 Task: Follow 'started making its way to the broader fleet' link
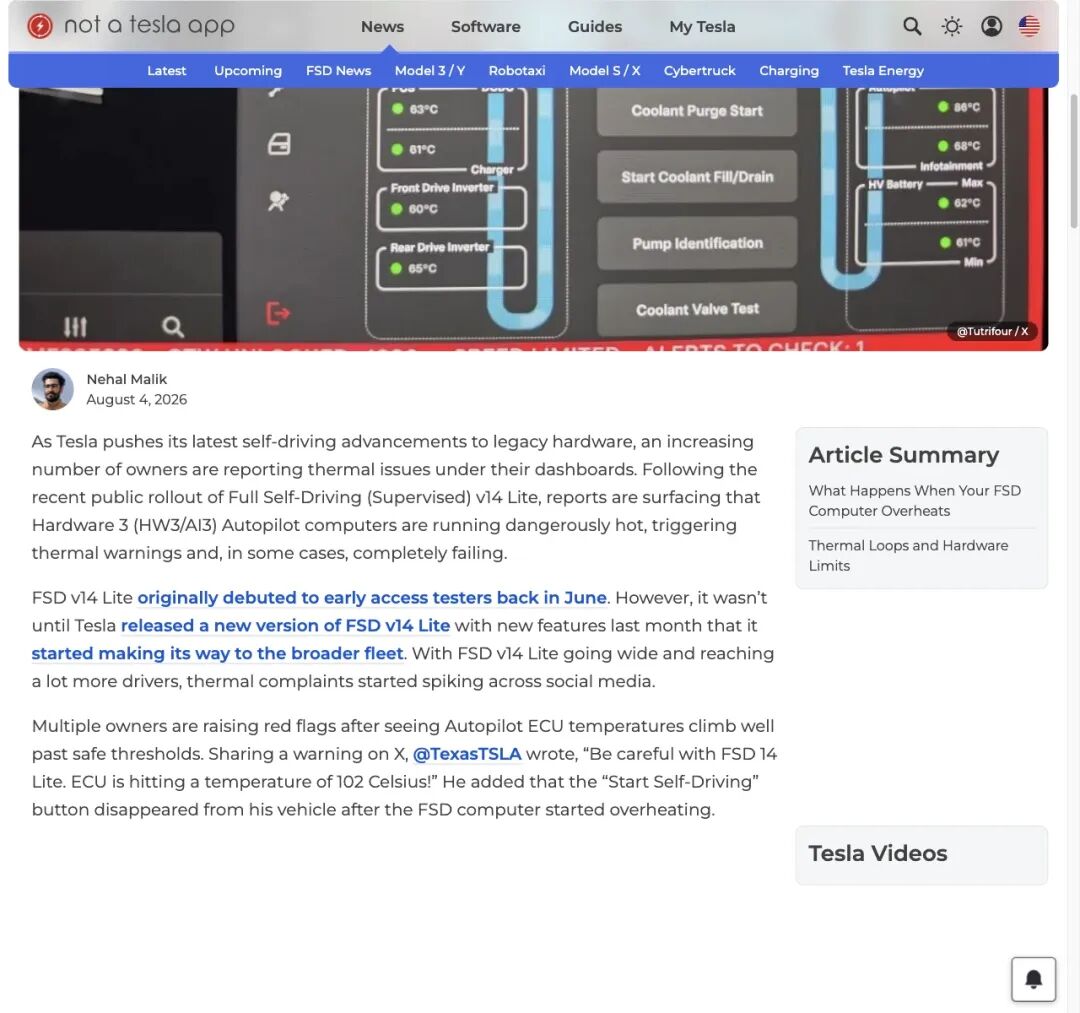(x=217, y=653)
